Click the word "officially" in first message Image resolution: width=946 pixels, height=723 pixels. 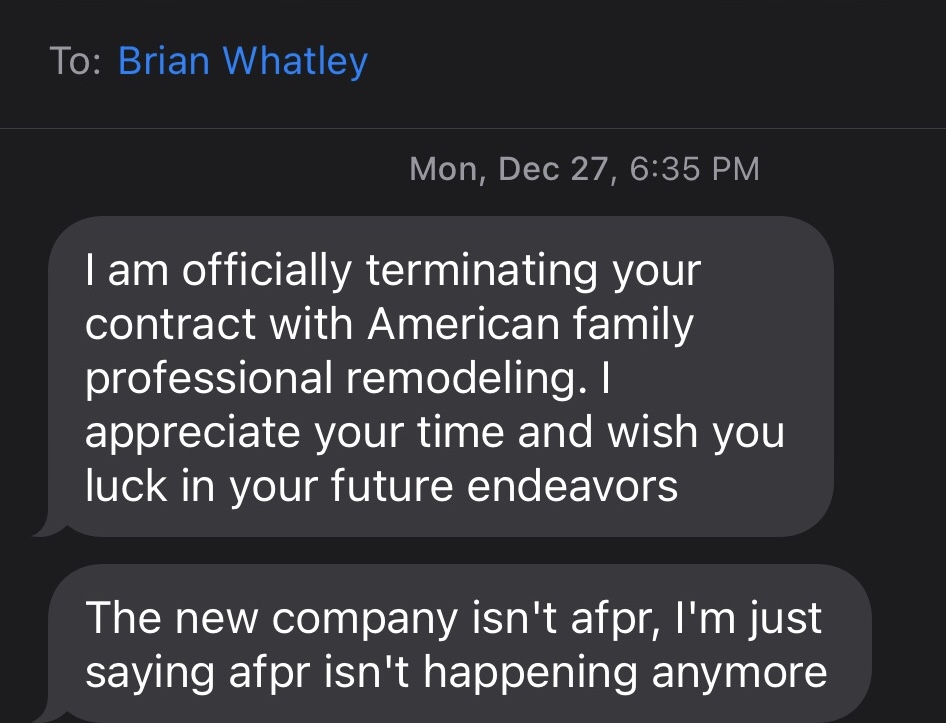pos(267,270)
